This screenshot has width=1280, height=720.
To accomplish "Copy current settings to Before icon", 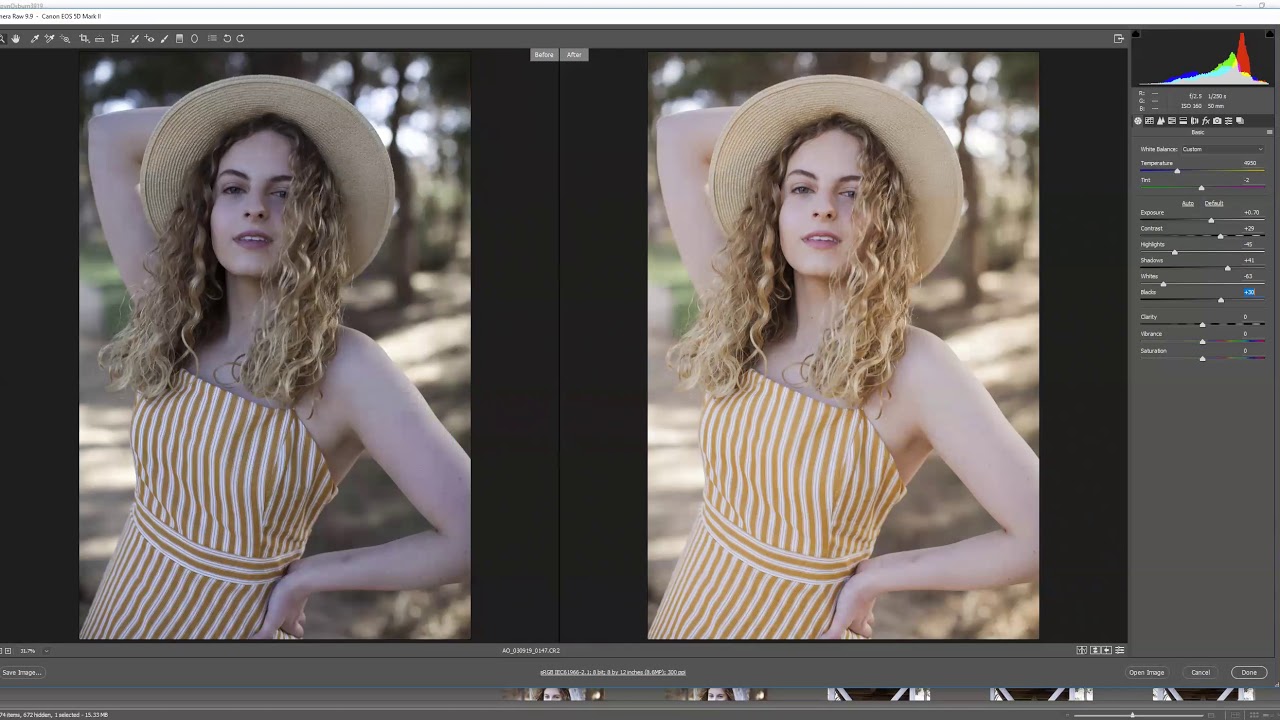I will (1107, 650).
